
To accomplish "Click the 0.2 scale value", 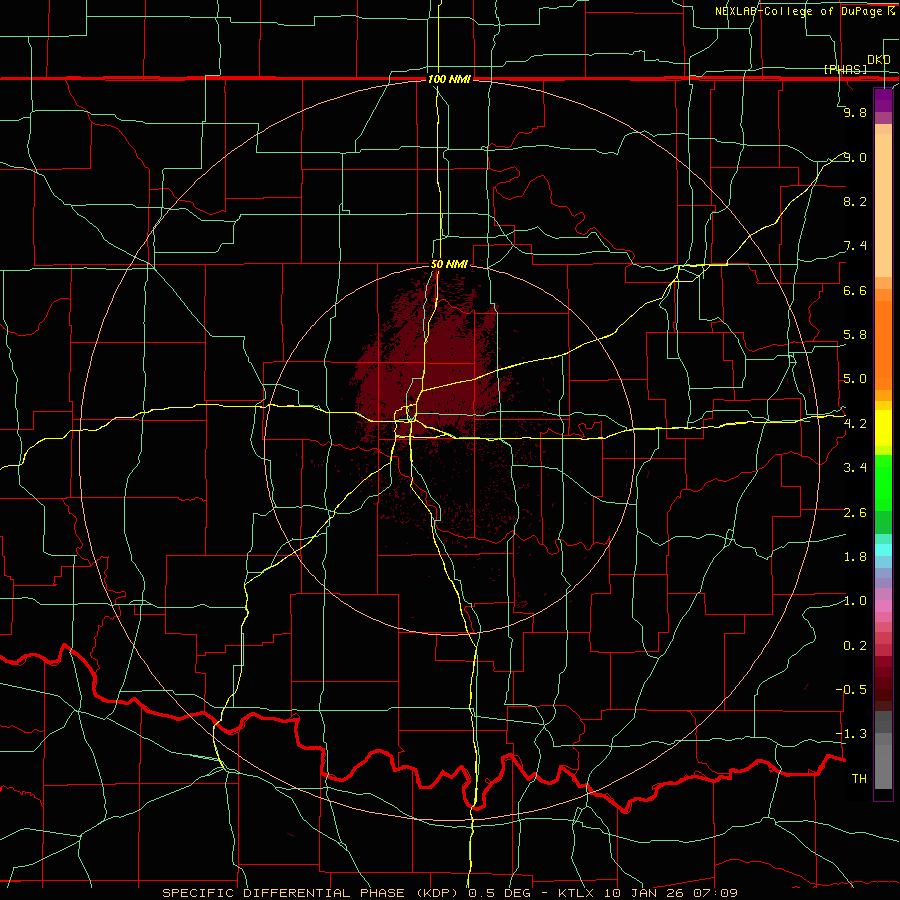I will [855, 646].
